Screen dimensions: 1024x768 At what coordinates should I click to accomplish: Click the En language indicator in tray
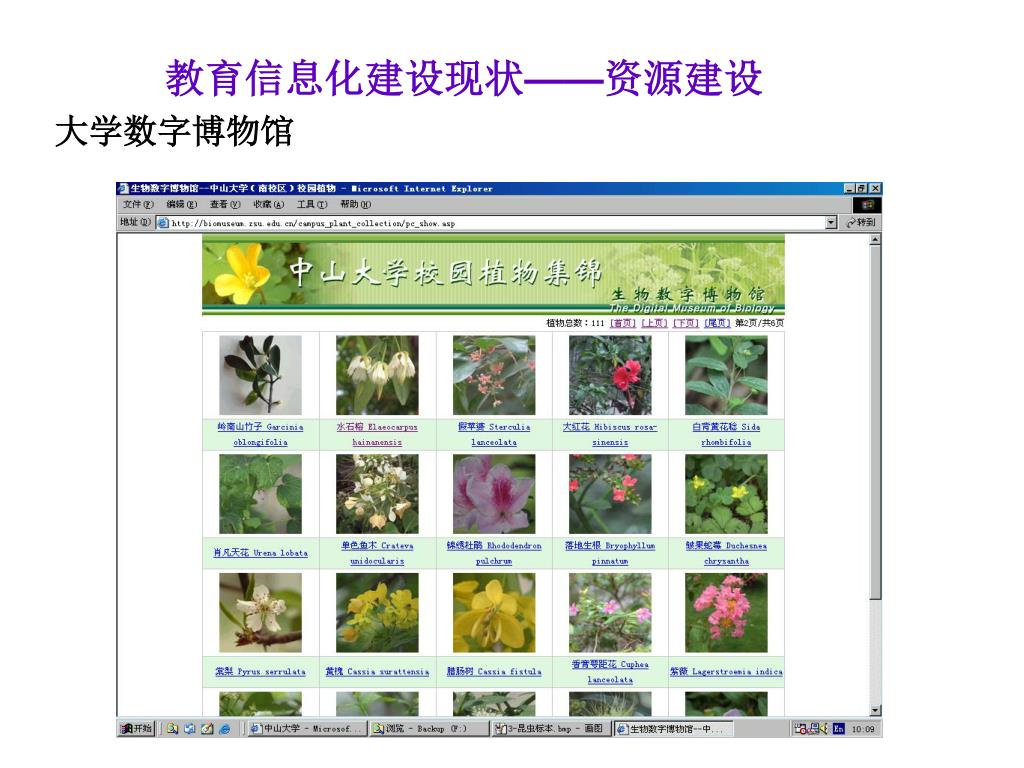pyautogui.click(x=839, y=728)
